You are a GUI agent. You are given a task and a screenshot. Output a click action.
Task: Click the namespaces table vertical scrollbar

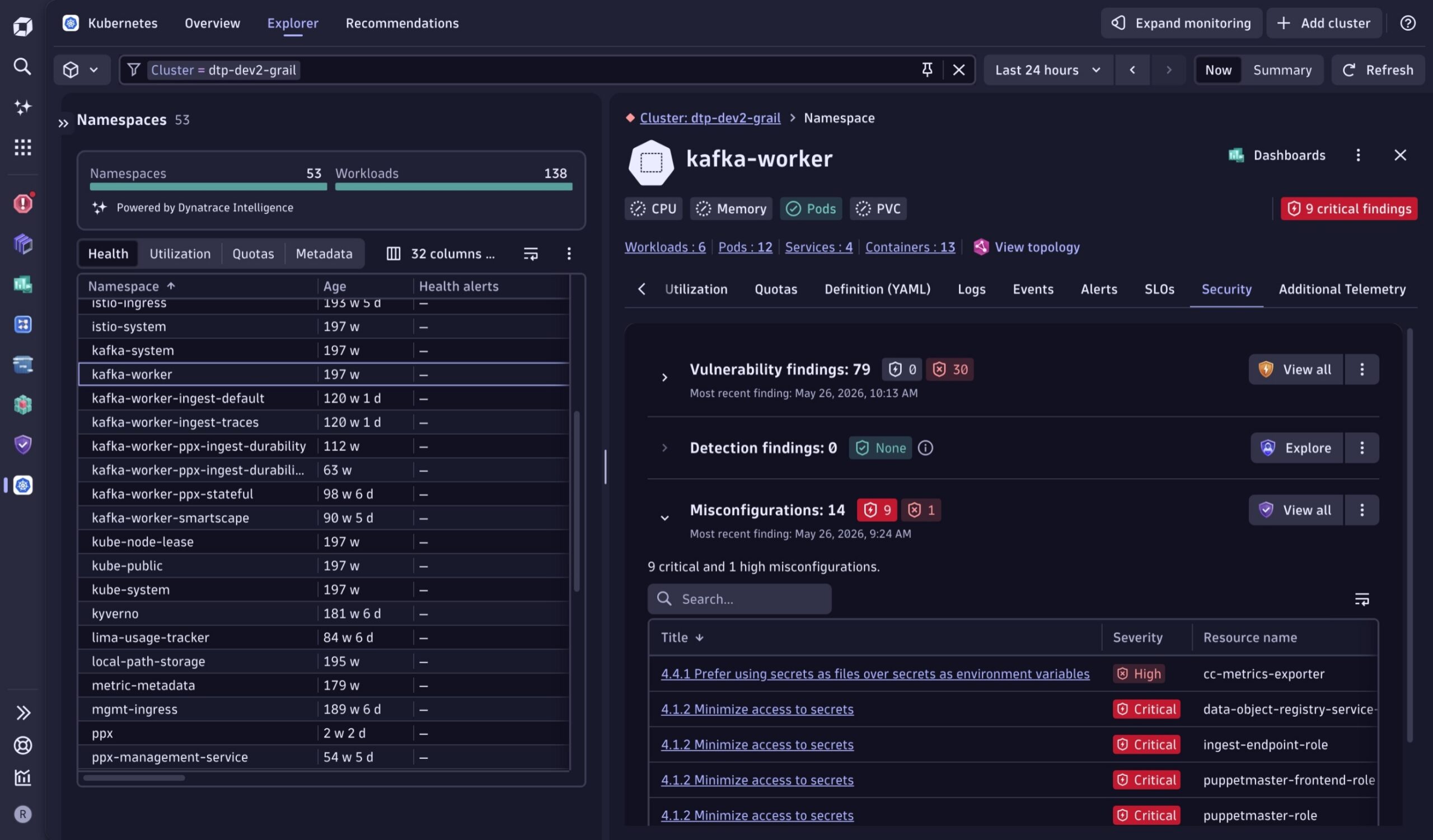(577, 500)
